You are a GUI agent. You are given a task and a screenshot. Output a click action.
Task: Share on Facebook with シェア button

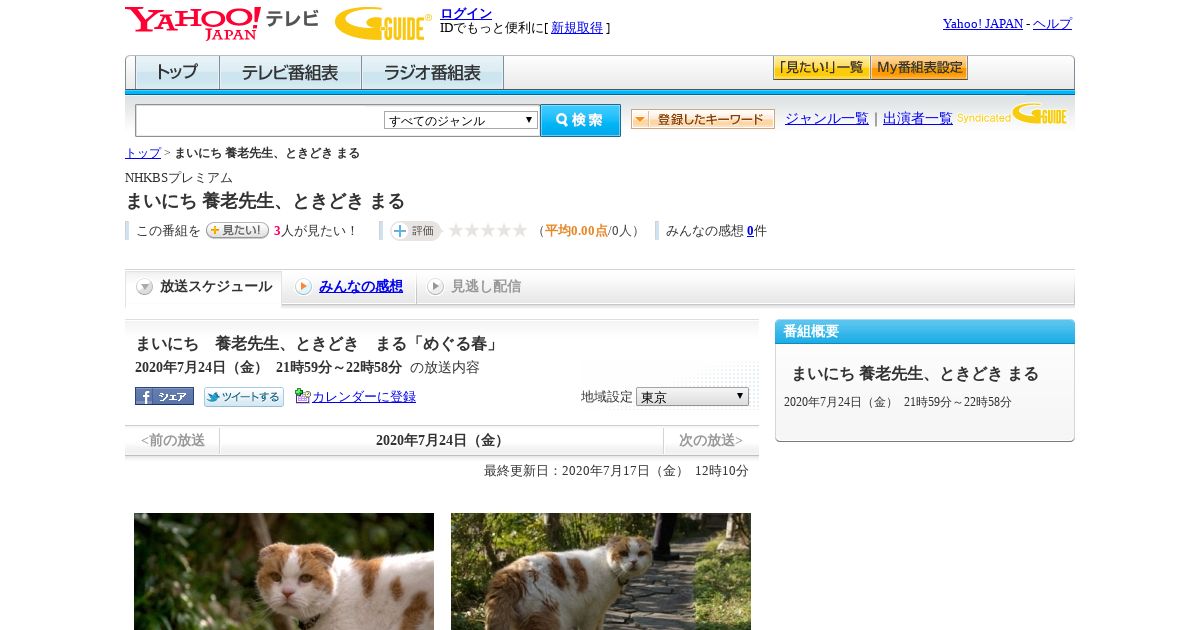164,396
